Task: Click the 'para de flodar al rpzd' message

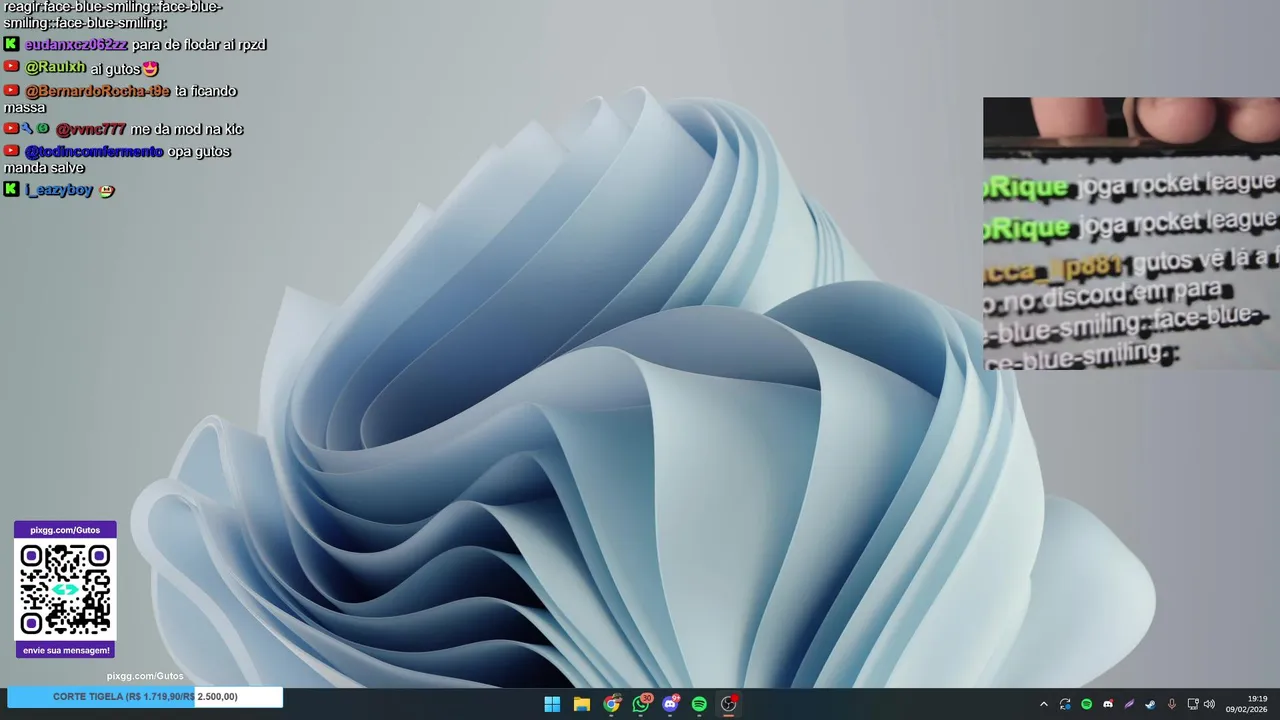Action: coord(199,45)
